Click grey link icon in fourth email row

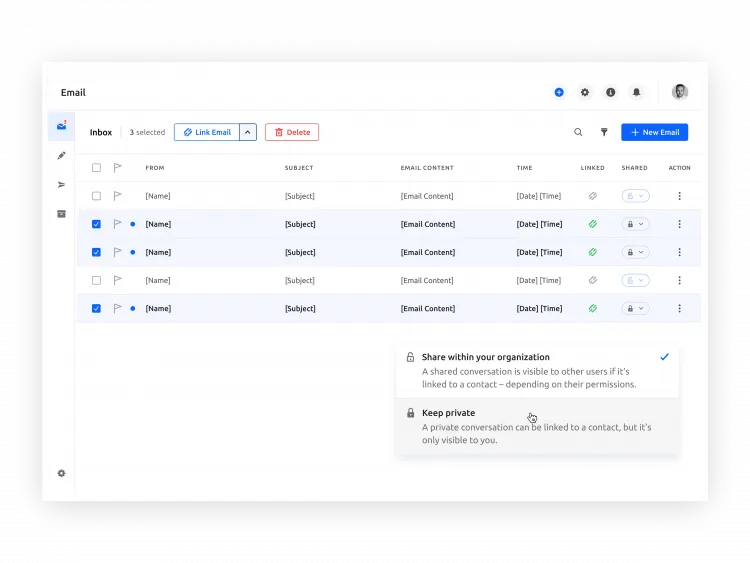click(x=593, y=280)
